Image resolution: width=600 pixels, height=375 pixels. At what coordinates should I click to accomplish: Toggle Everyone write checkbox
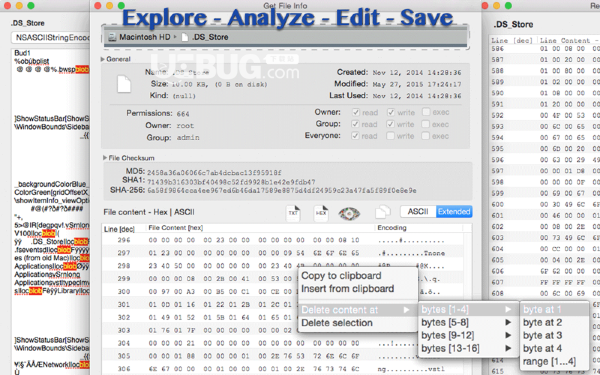[x=390, y=136]
